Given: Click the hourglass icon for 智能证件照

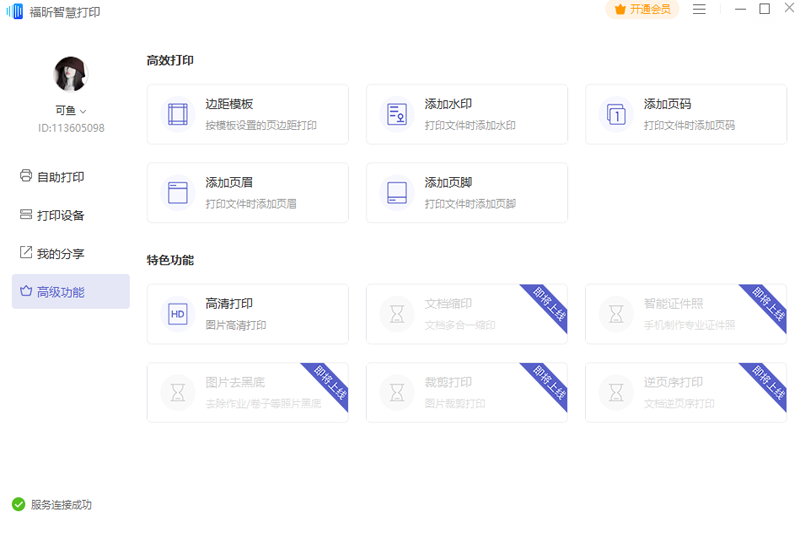Looking at the screenshot, I should [616, 314].
